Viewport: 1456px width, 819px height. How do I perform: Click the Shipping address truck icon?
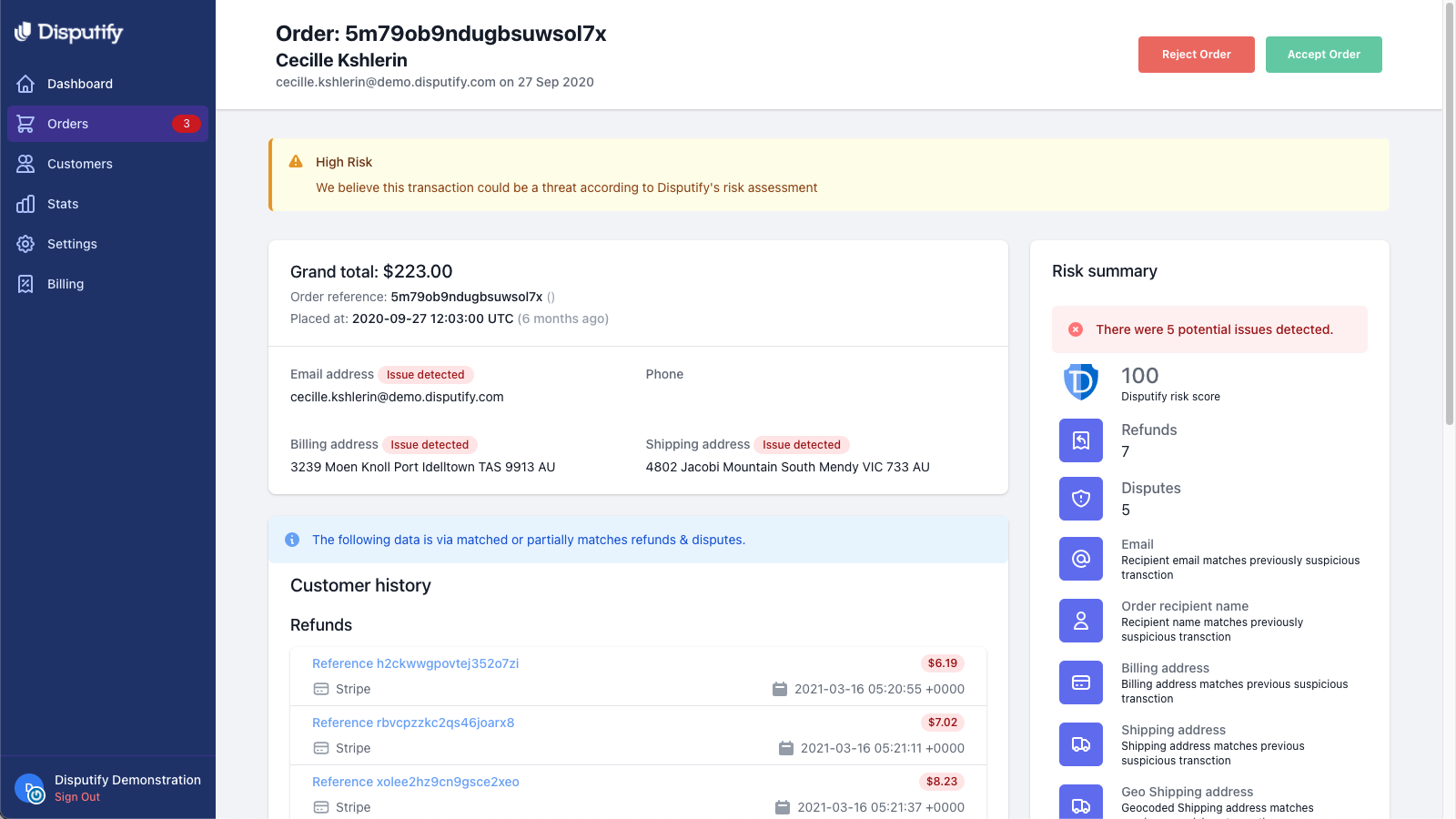click(1080, 743)
